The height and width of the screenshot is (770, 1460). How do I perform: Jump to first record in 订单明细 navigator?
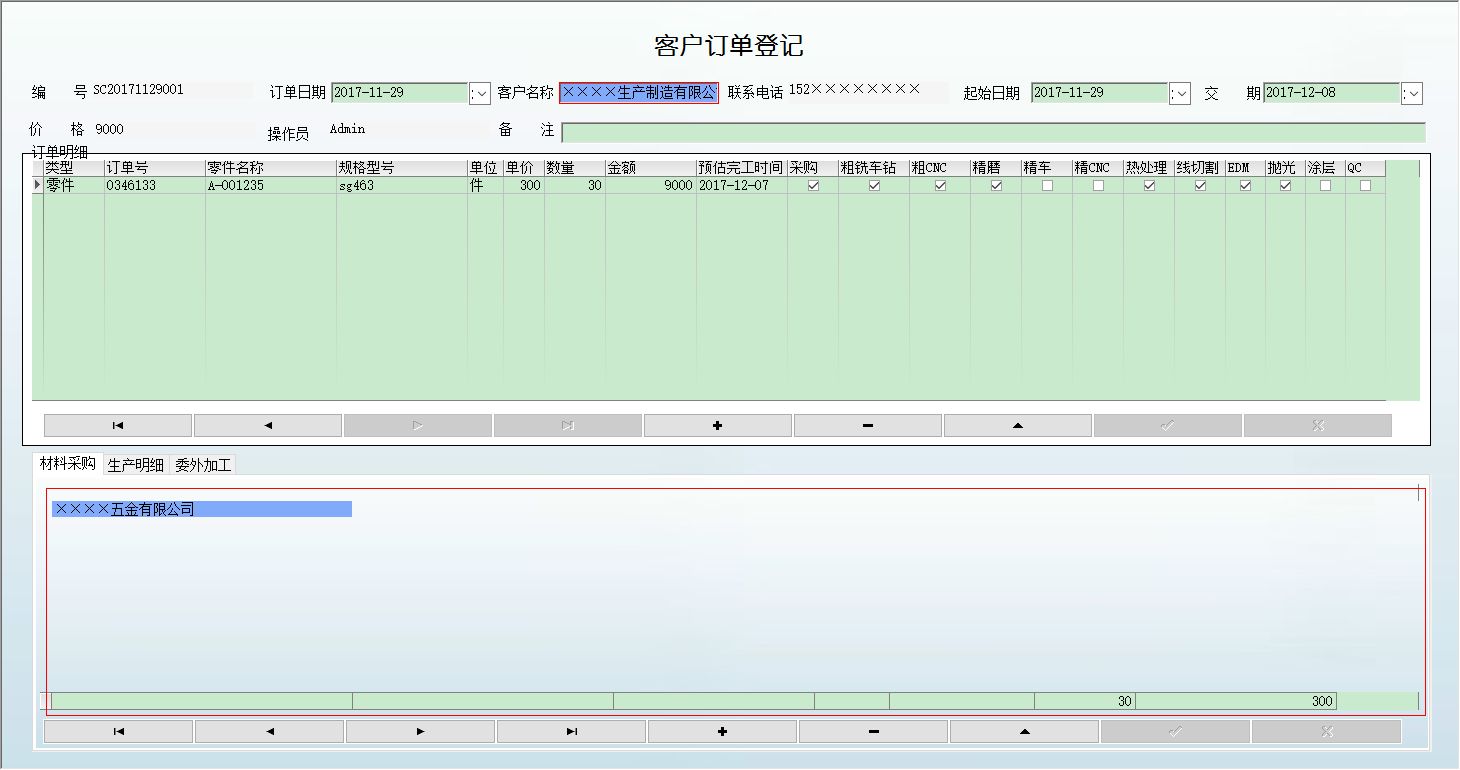(x=118, y=426)
